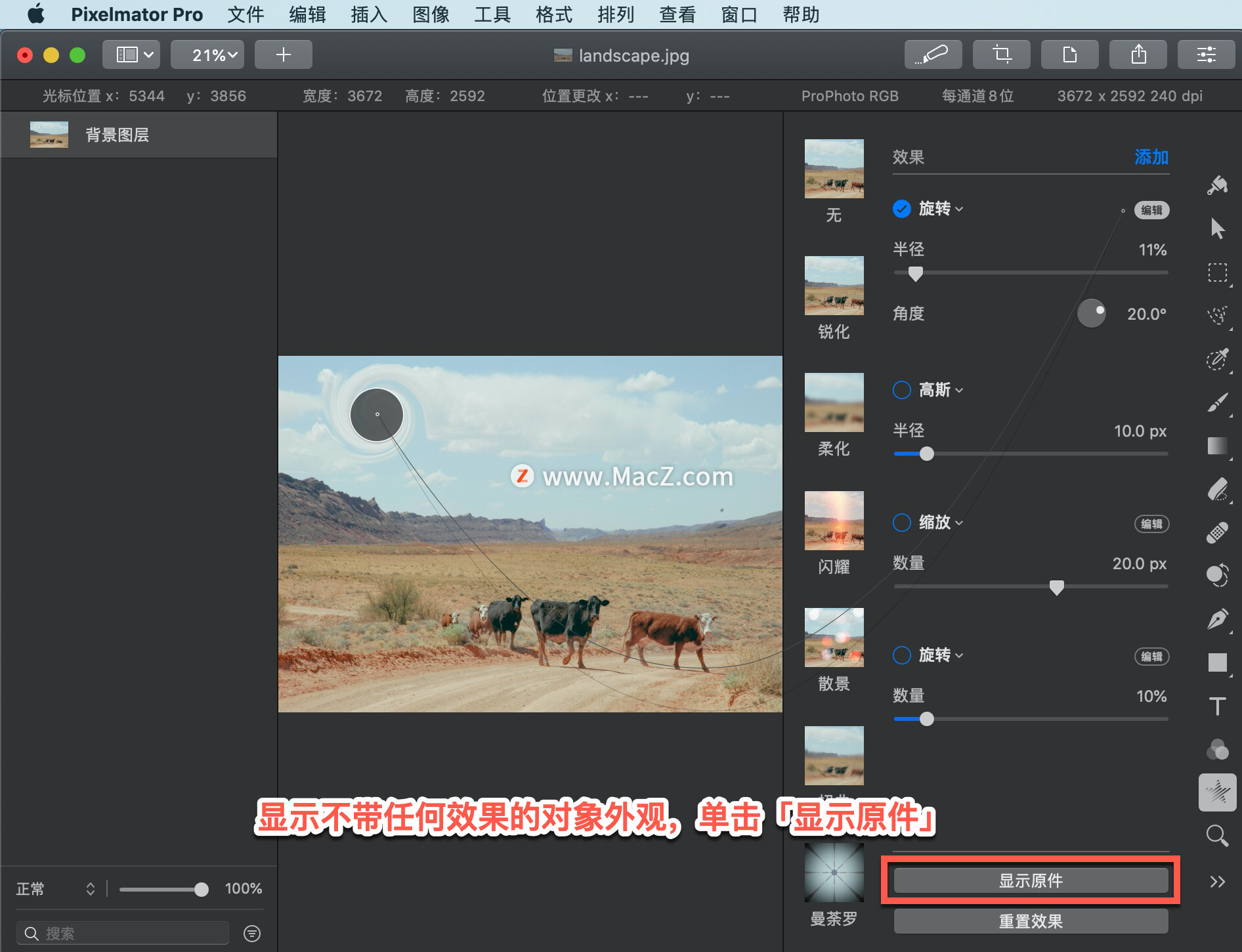Enable the 高斯 effect checkbox
Viewport: 1242px width, 952px height.
pos(902,390)
